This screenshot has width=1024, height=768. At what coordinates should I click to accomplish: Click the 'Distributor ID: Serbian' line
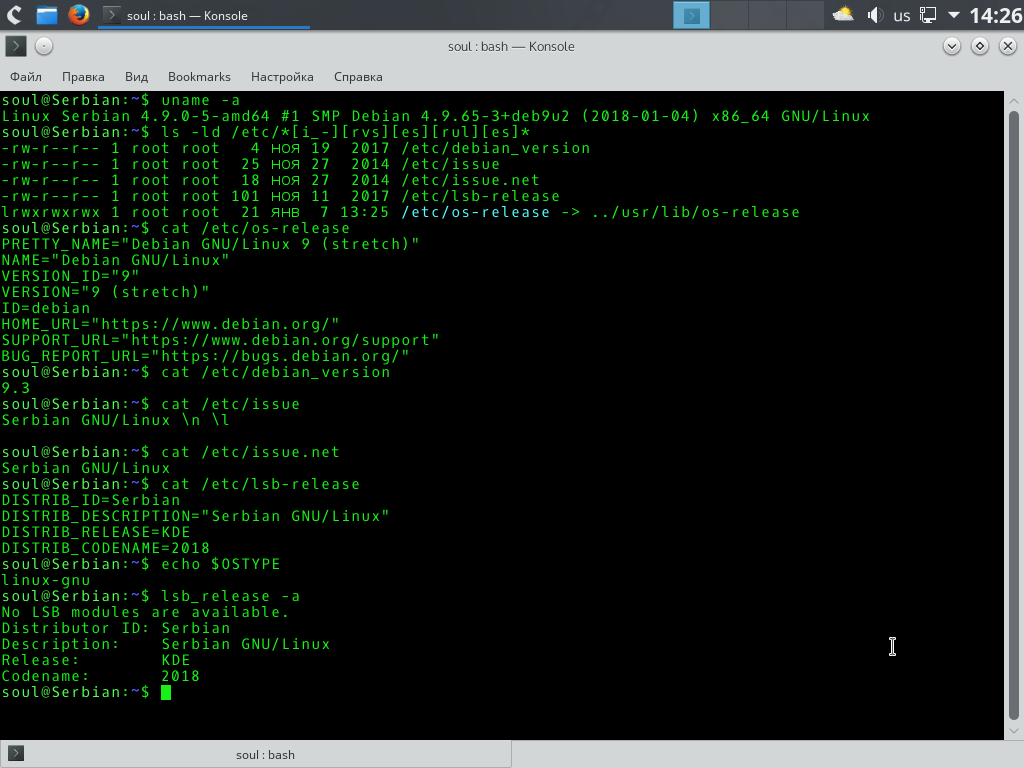pyautogui.click(x=116, y=628)
